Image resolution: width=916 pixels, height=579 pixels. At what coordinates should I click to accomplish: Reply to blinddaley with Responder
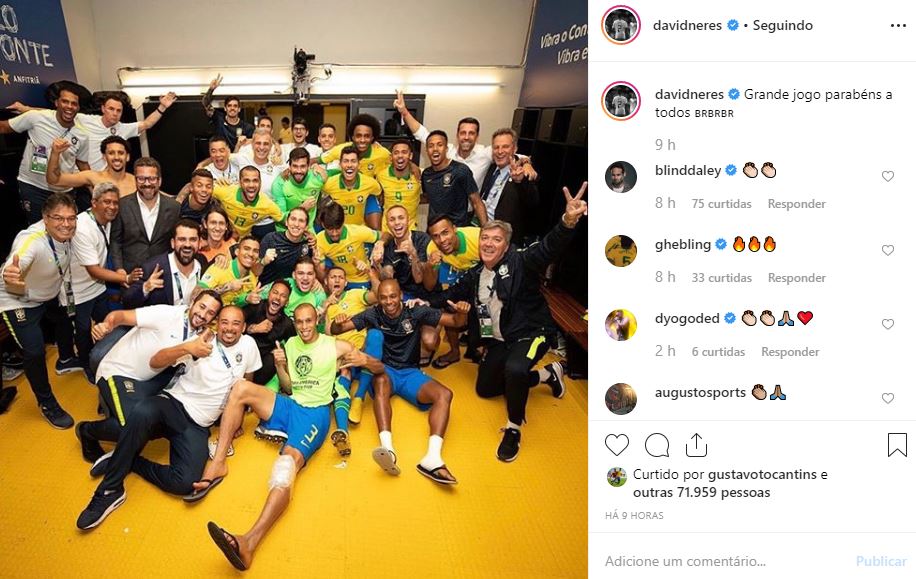pyautogui.click(x=796, y=204)
